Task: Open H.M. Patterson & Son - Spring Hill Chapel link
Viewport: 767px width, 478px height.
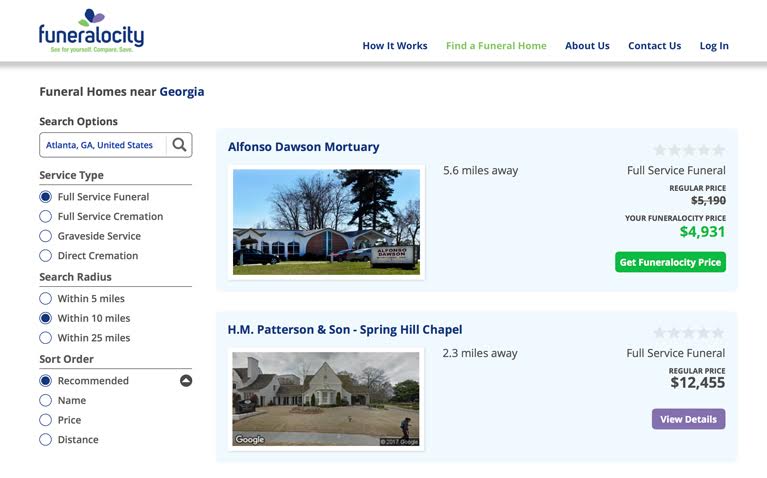Action: (345, 330)
